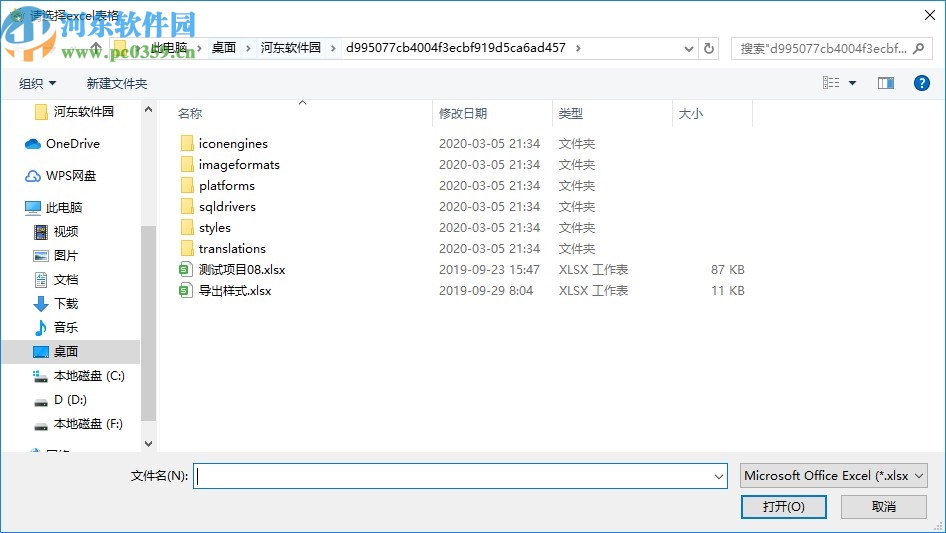Screen dimensions: 946x533
Task: Click the 取消 button
Action: [884, 506]
